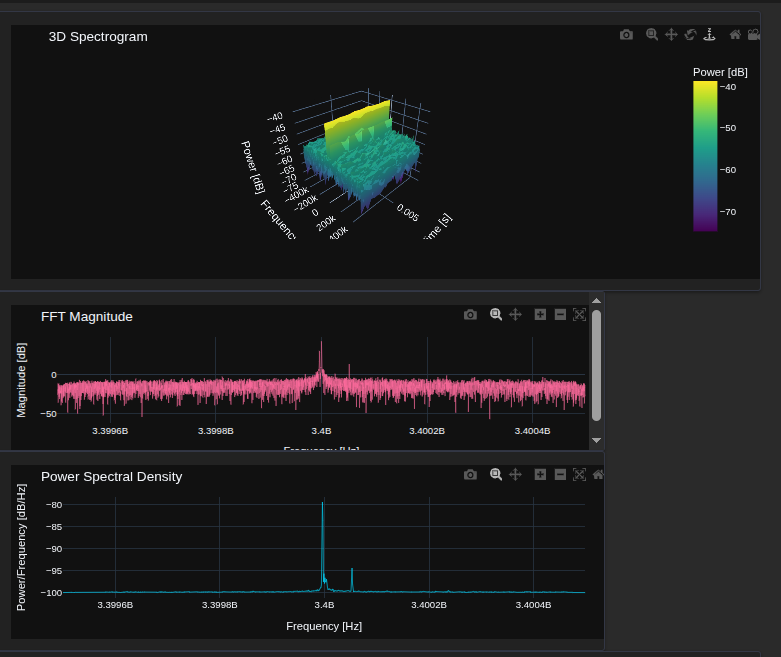Screen dimensions: 781x657
Task: Select zoom tool in 3D Spectrogram toolbar
Action: pyautogui.click(x=652, y=35)
